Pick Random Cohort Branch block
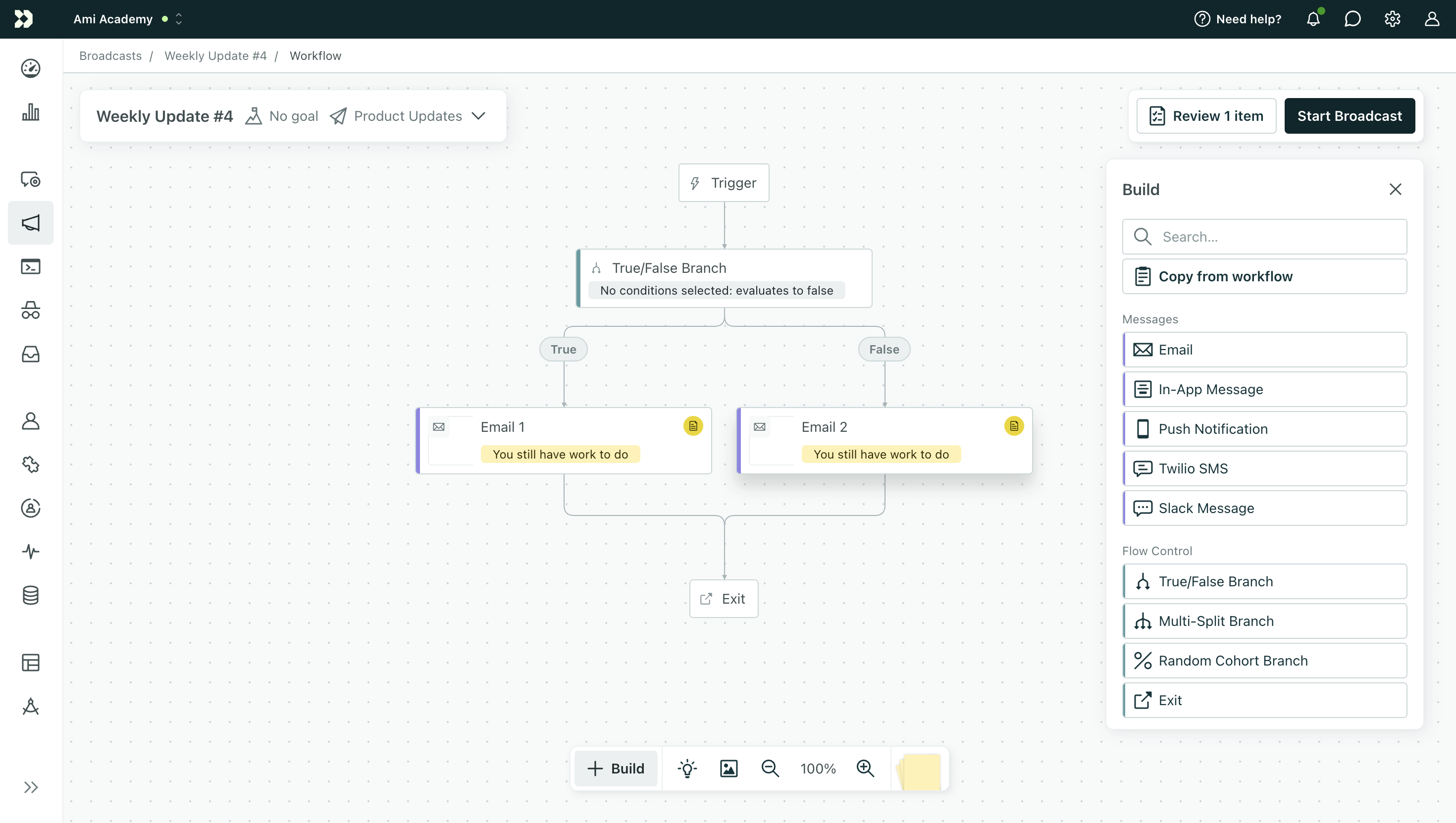Image resolution: width=1456 pixels, height=823 pixels. (x=1264, y=661)
